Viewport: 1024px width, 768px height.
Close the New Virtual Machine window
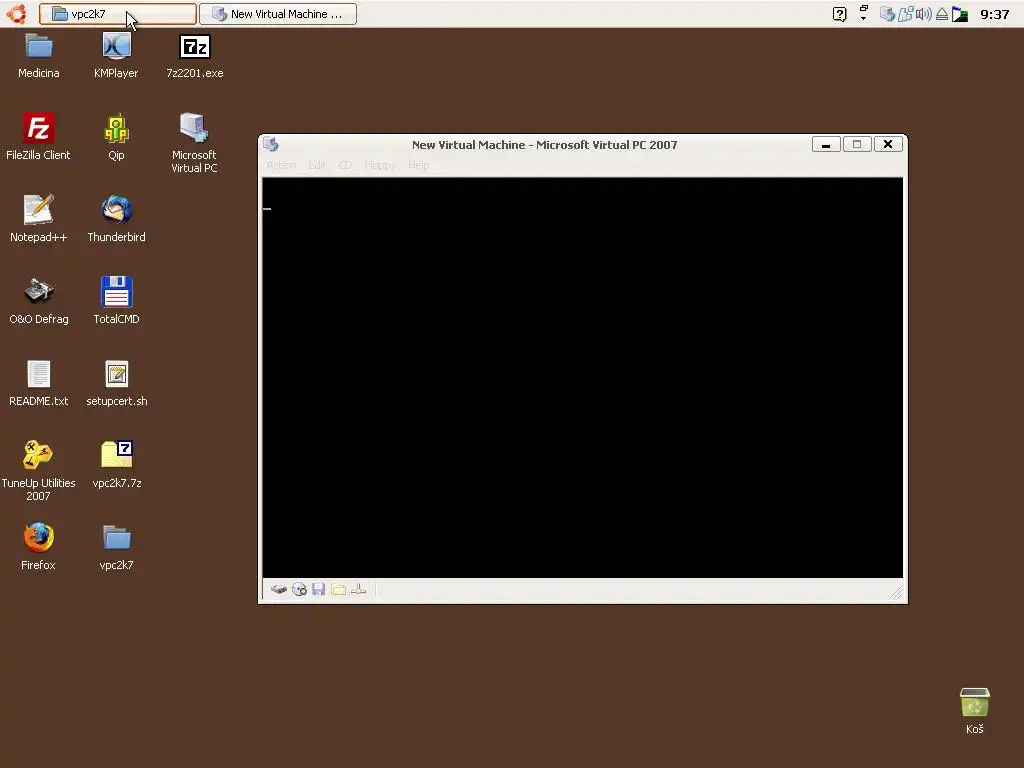point(888,144)
